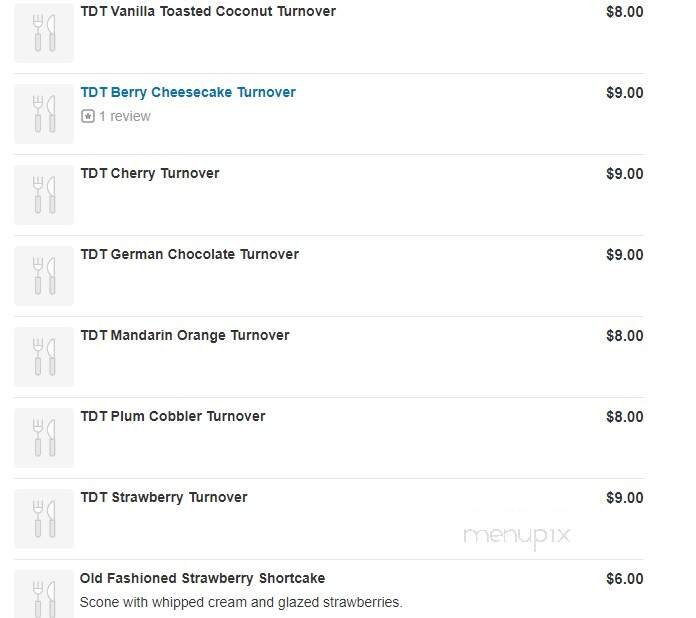
Task: Click placeholder icon for TDT Strawberry Turnover
Action: click(x=44, y=518)
